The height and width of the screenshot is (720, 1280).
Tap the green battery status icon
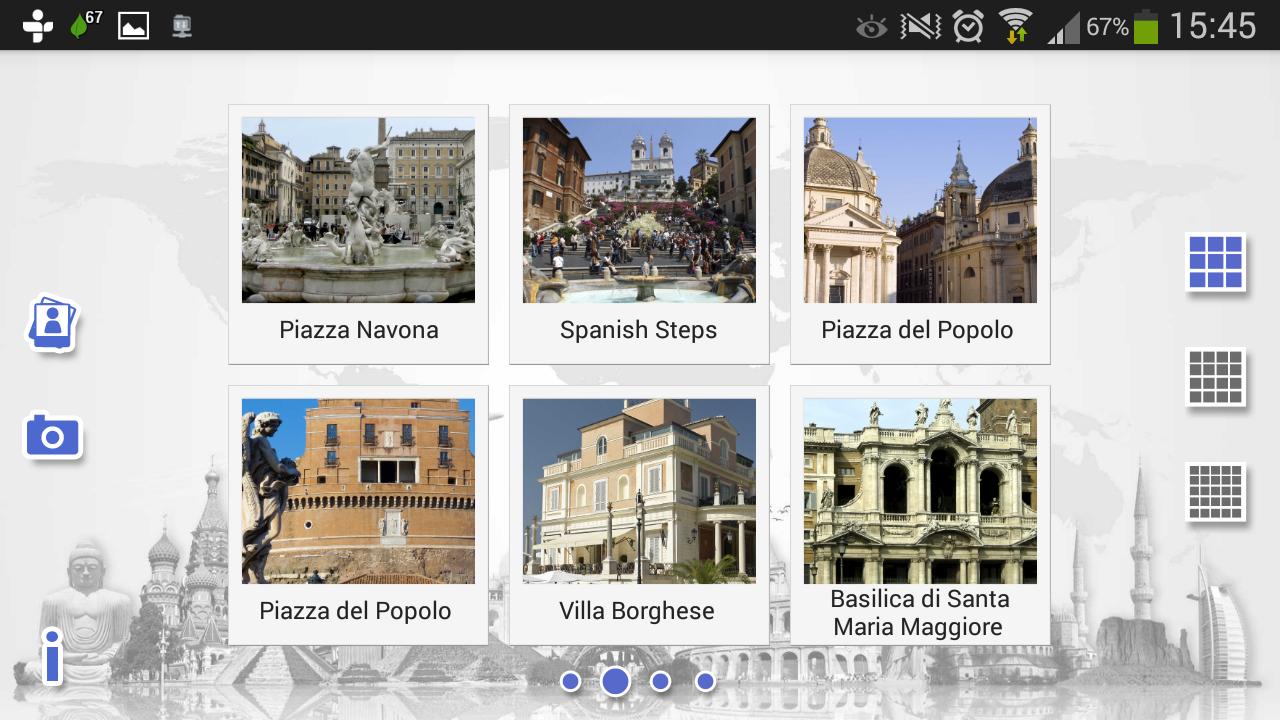click(x=1146, y=27)
